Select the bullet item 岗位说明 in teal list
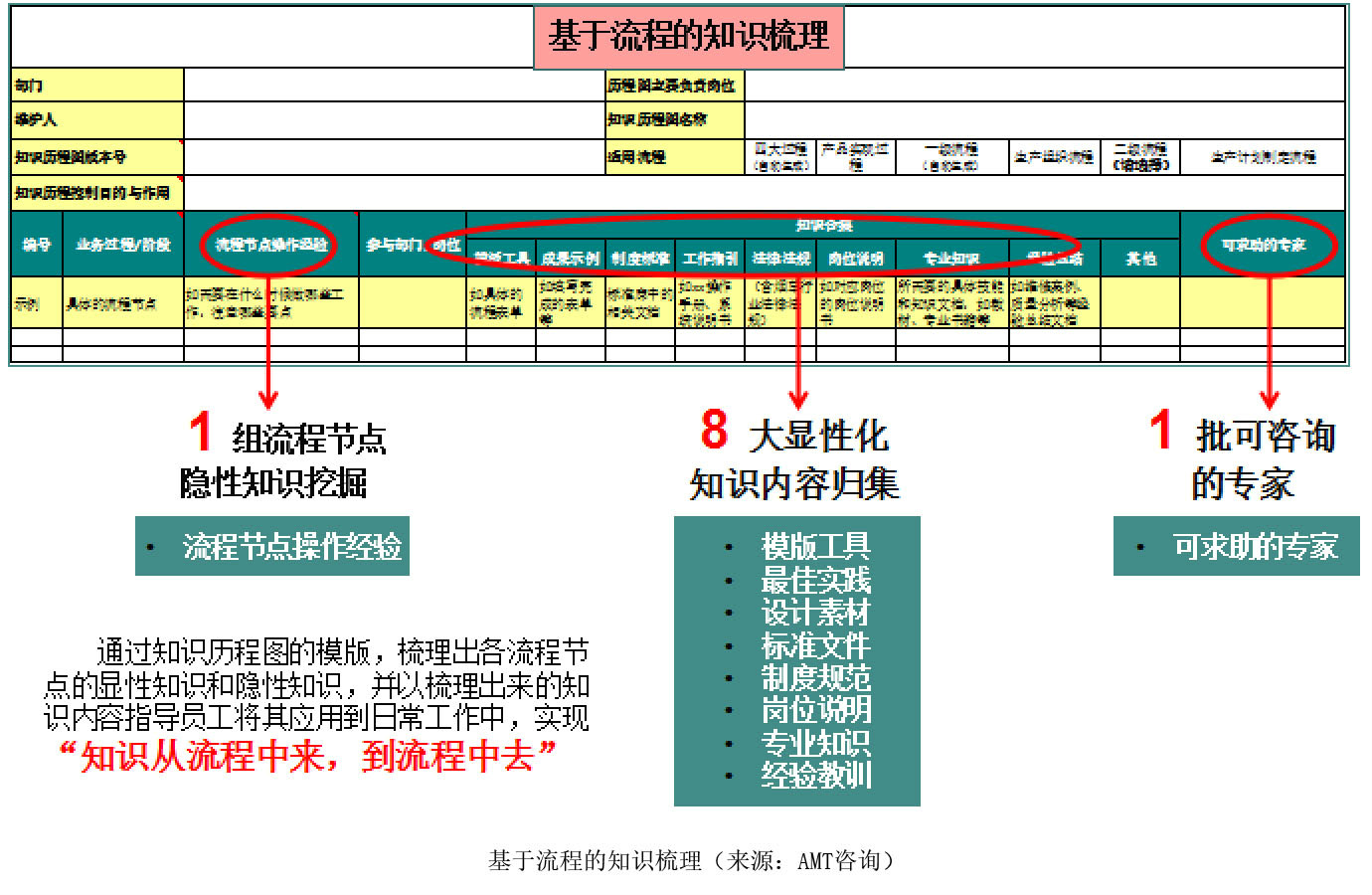The height and width of the screenshot is (895, 1372). point(815,709)
